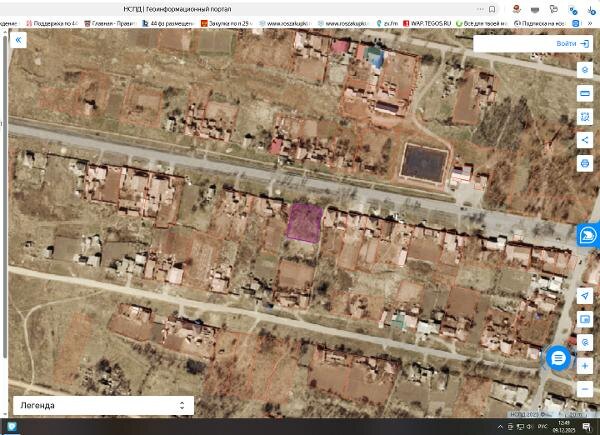The height and width of the screenshot is (435, 600).
Task: Click the volume tray icon
Action: tap(530, 427)
